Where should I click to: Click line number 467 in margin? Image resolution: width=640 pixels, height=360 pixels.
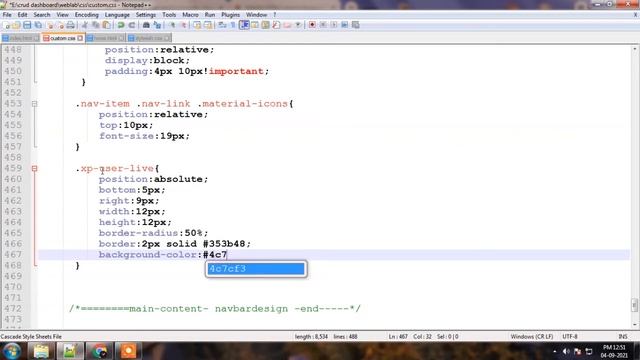pyautogui.click(x=13, y=255)
